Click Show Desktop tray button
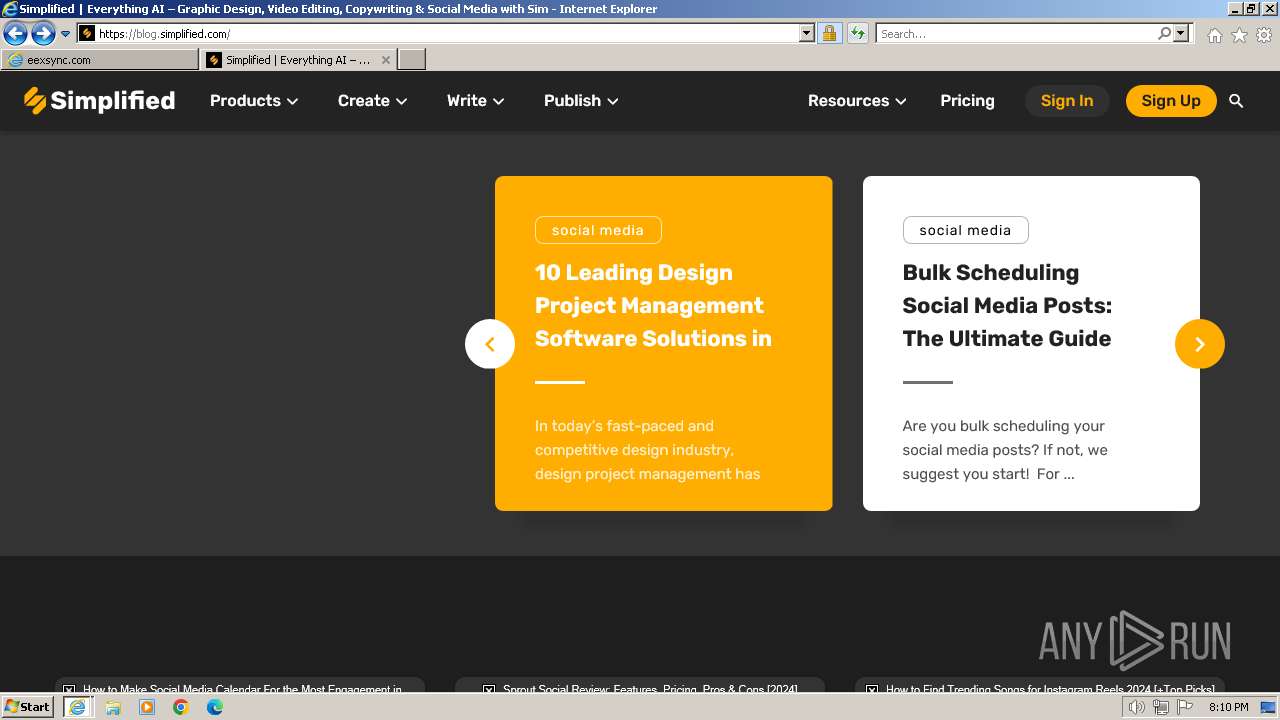 [1268, 707]
